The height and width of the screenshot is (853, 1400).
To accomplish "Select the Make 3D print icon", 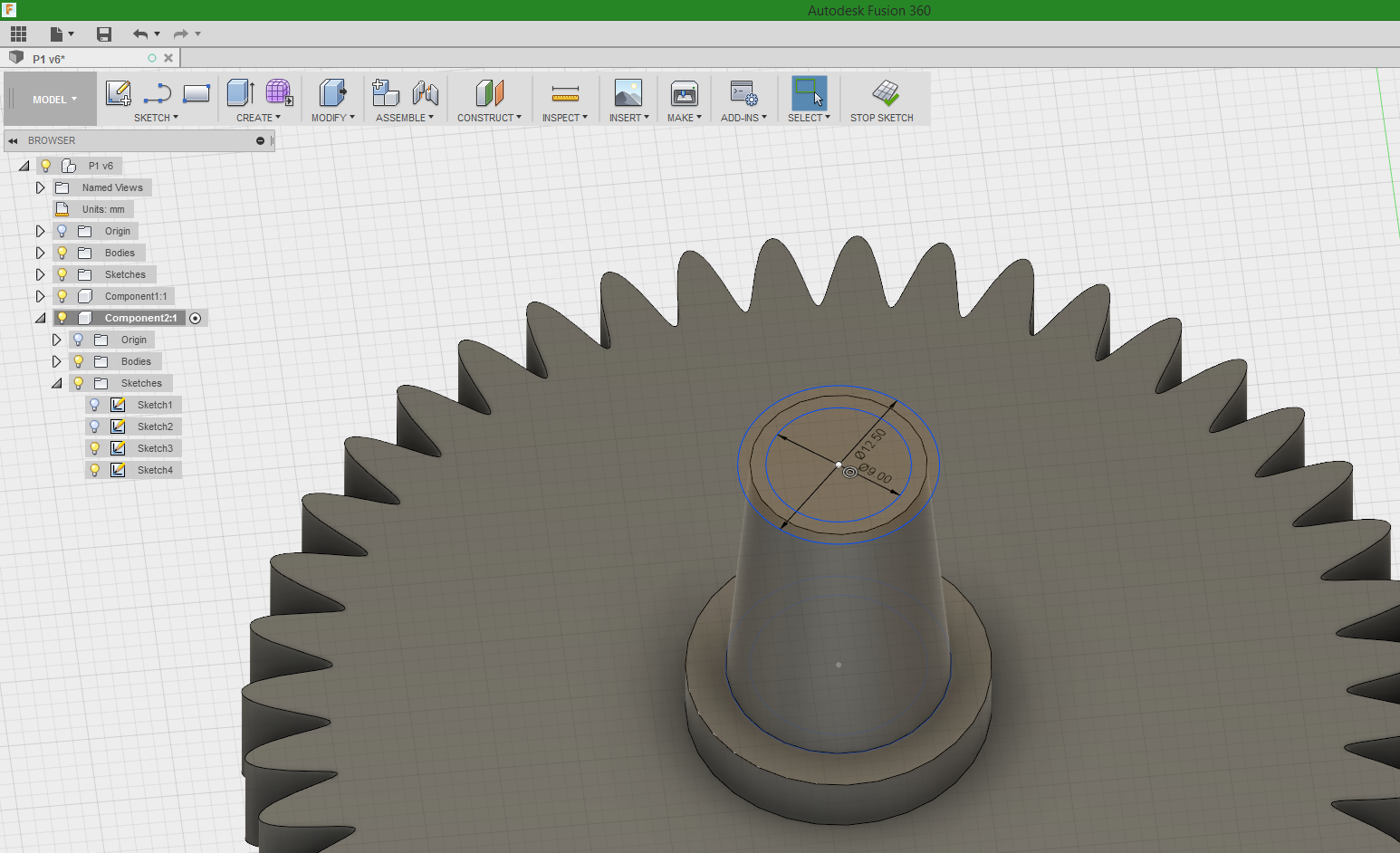I will tap(685, 93).
